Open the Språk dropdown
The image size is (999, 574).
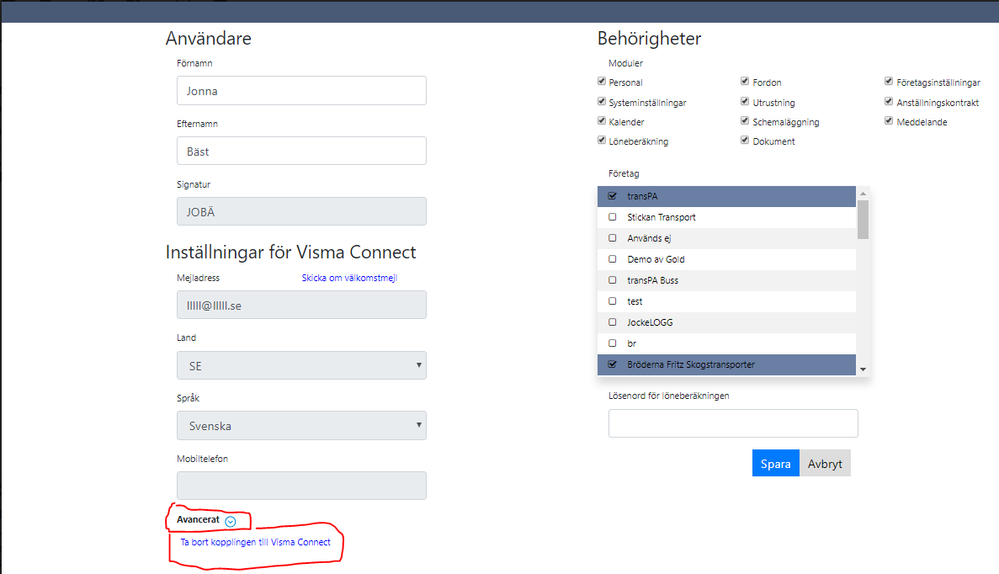(x=301, y=426)
